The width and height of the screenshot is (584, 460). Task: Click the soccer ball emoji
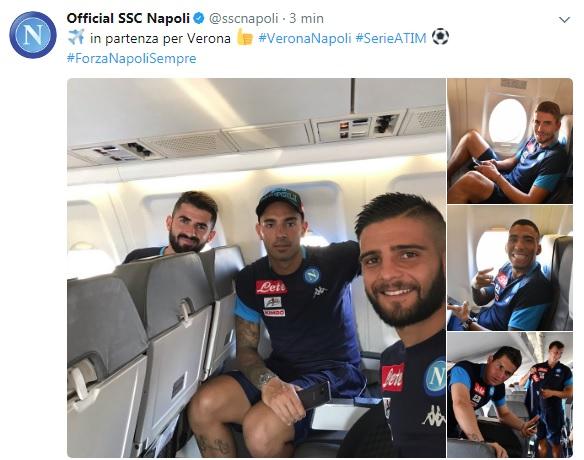(x=440, y=37)
